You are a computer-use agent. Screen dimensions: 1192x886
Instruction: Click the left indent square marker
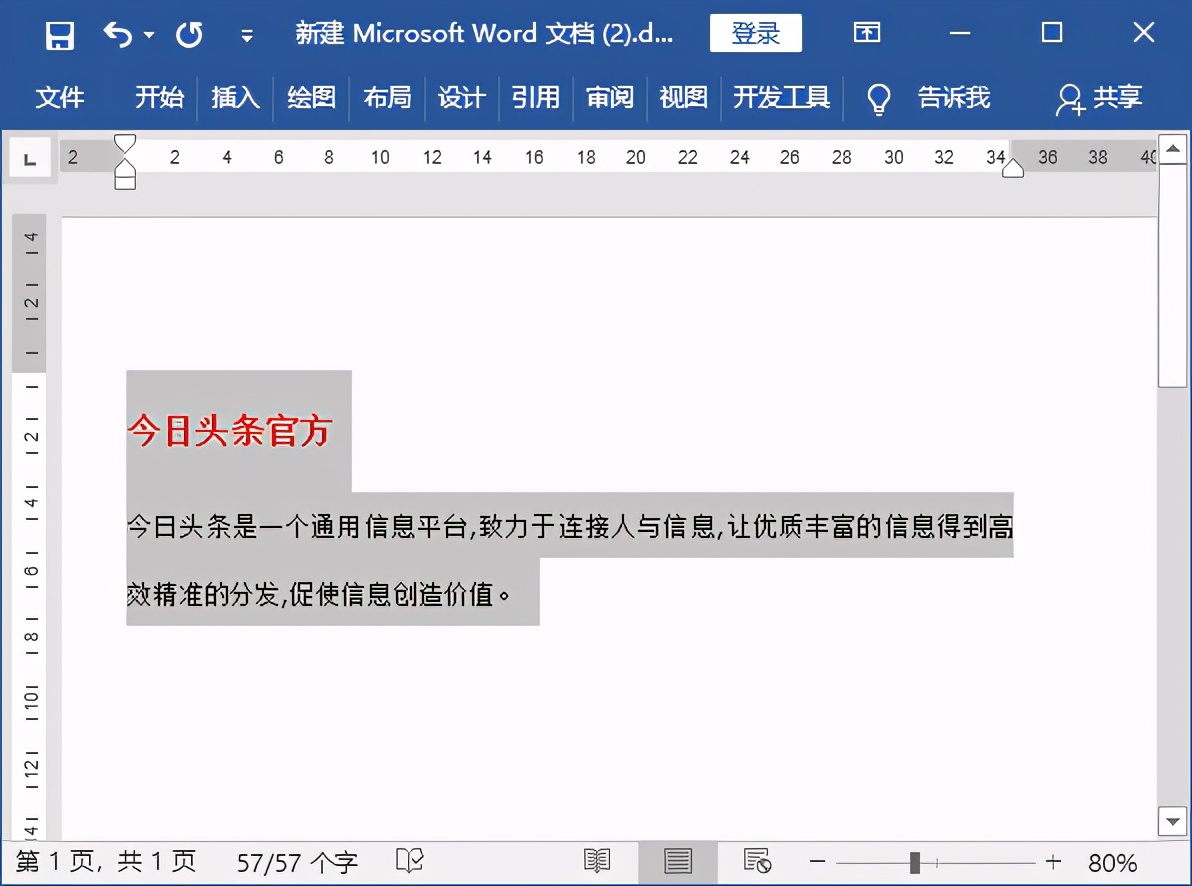coord(125,183)
